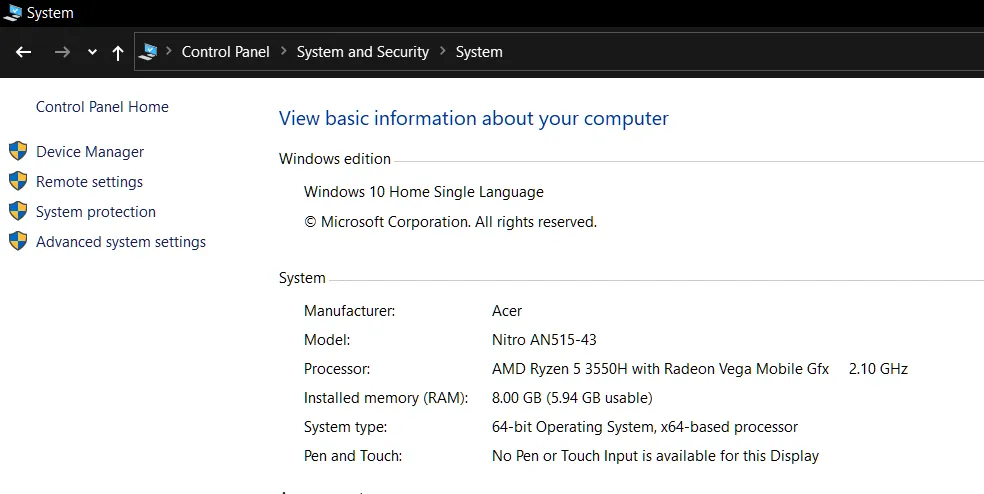Click the System breadcrumb in address bar
Screen dimensions: 984x494
click(479, 52)
